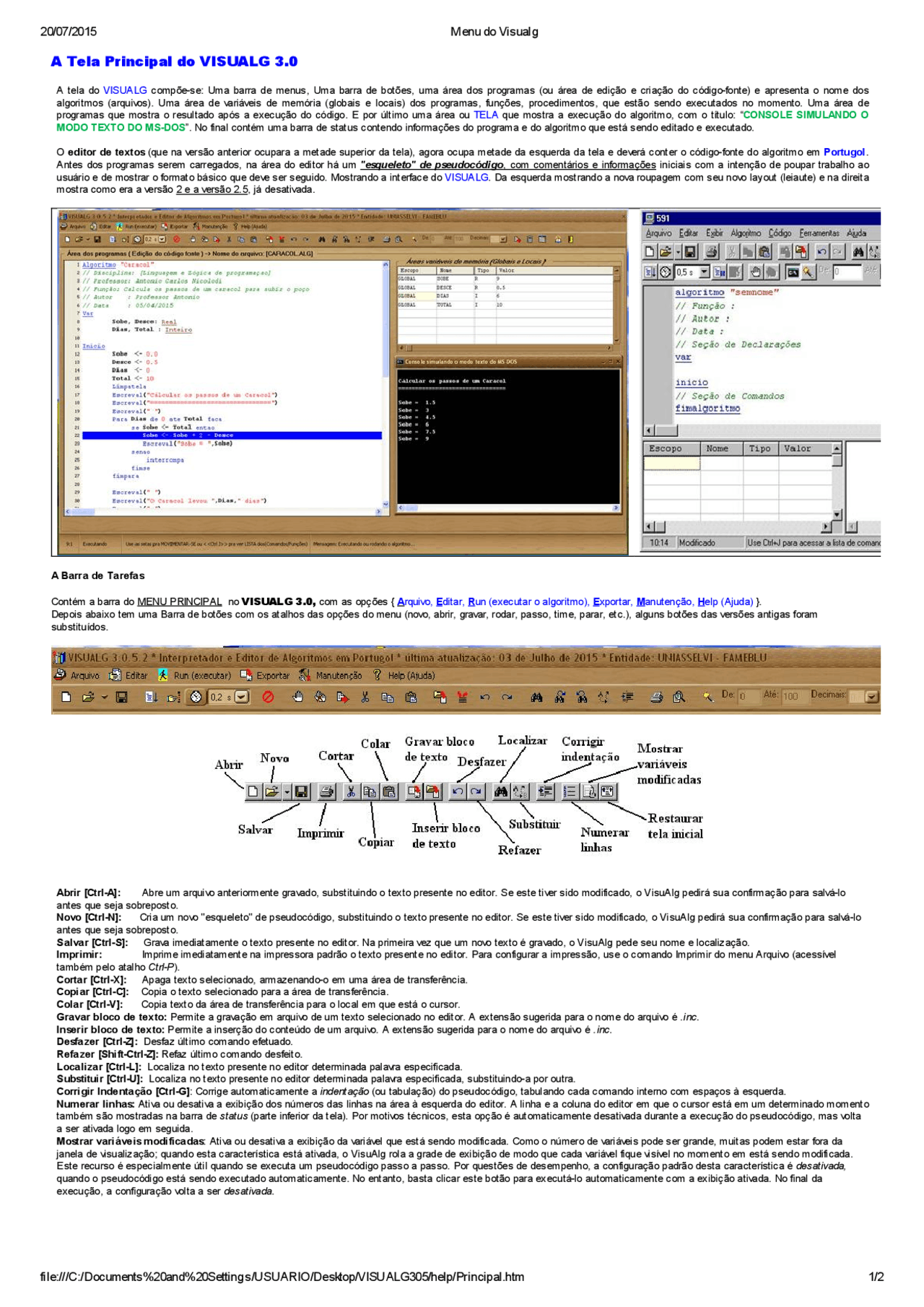The width and height of the screenshot is (924, 1307).
Task: Click the new-file icon in brown VISUALG toolbar
Action: pos(65,697)
